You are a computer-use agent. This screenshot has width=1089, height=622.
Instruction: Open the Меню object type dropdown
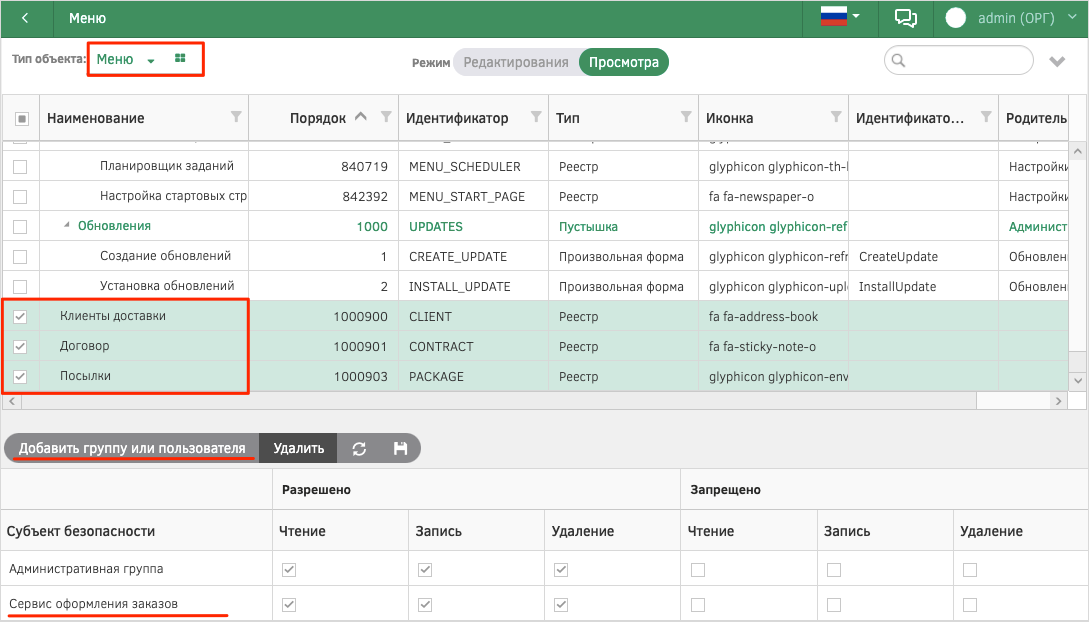[126, 59]
